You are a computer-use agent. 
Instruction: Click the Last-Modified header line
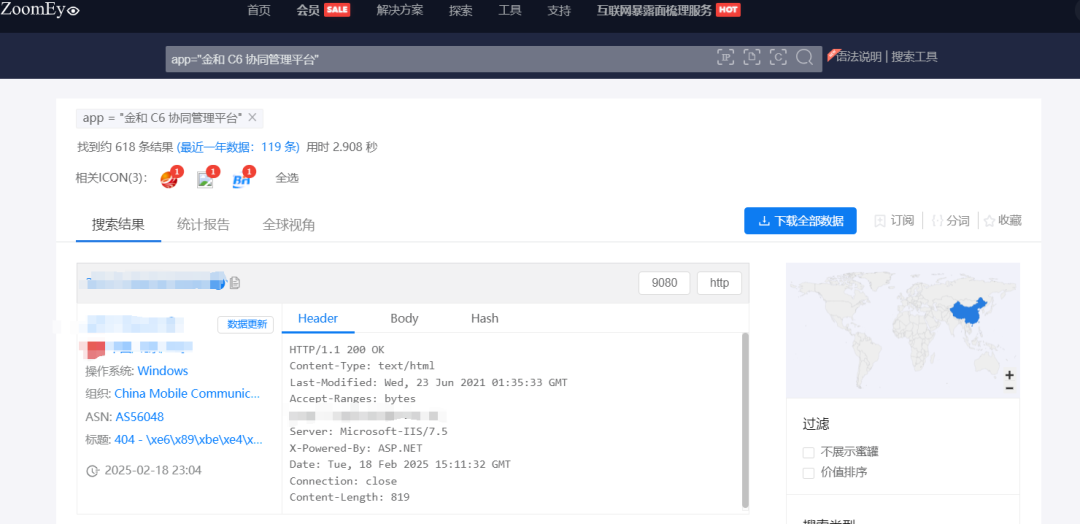tap(428, 382)
